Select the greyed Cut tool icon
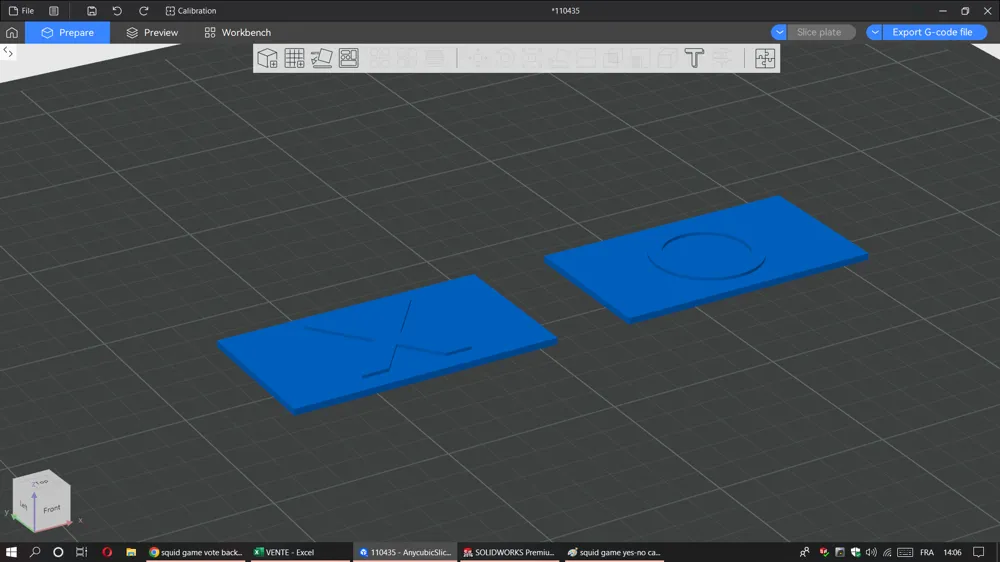 [585, 58]
